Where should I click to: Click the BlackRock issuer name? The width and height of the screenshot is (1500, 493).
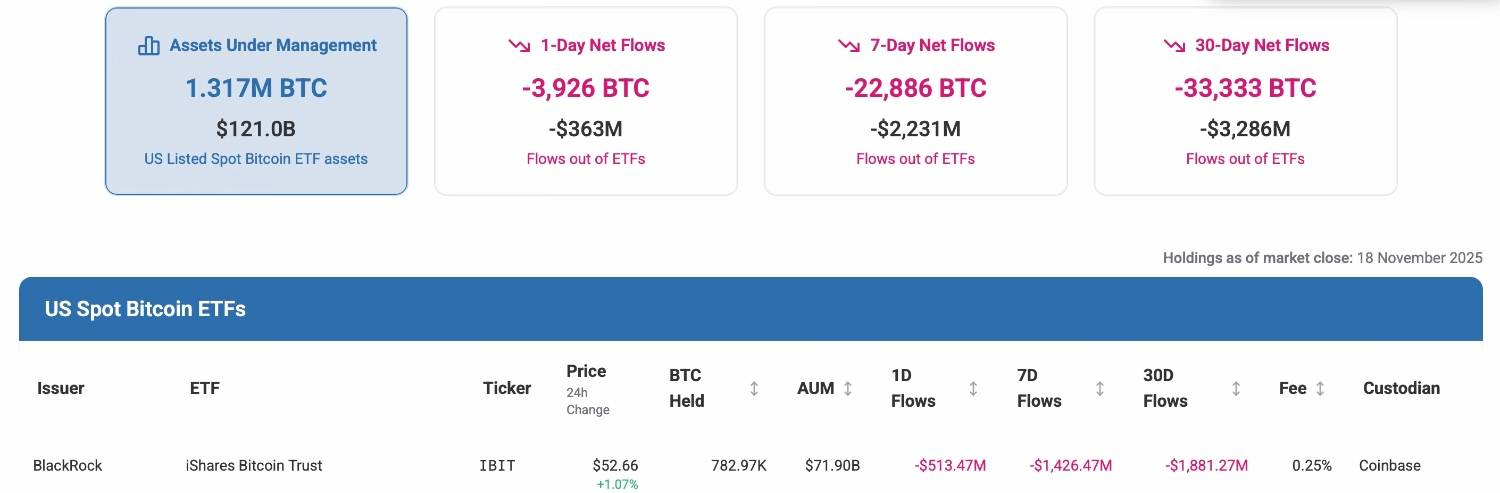[68, 465]
